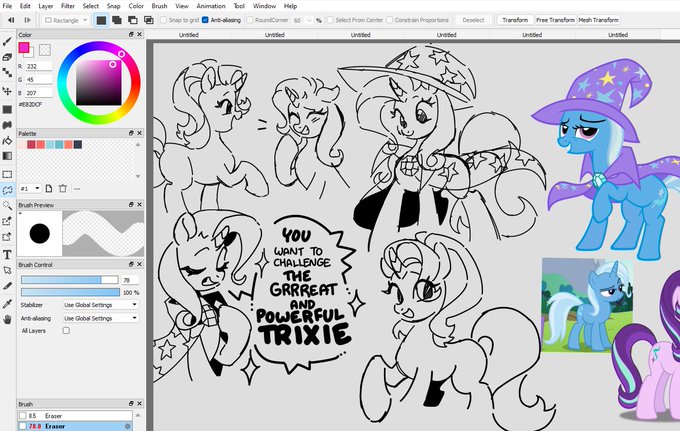Enable the Snap to grid checkbox
Viewport: 680px width, 431px height.
(x=163, y=20)
